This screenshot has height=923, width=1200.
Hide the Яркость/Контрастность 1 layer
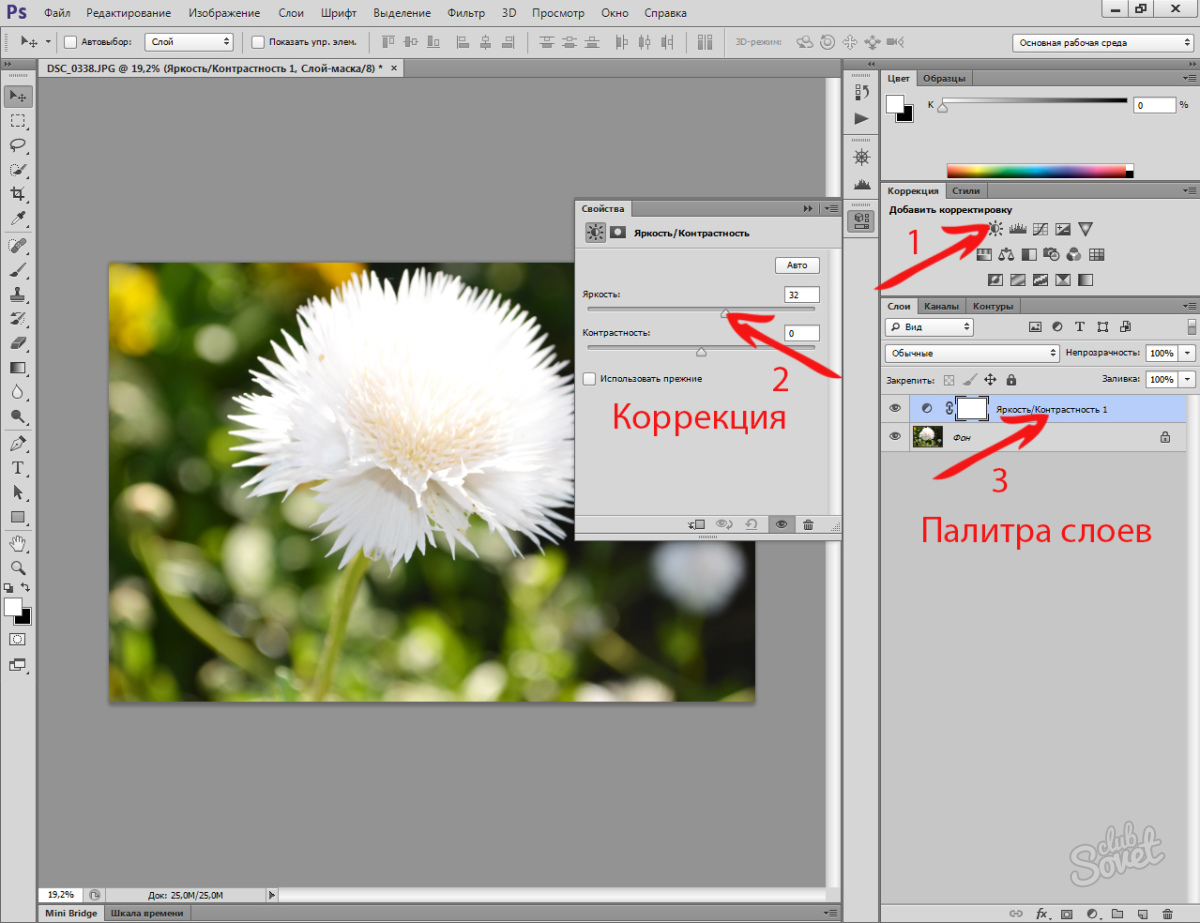click(x=895, y=408)
